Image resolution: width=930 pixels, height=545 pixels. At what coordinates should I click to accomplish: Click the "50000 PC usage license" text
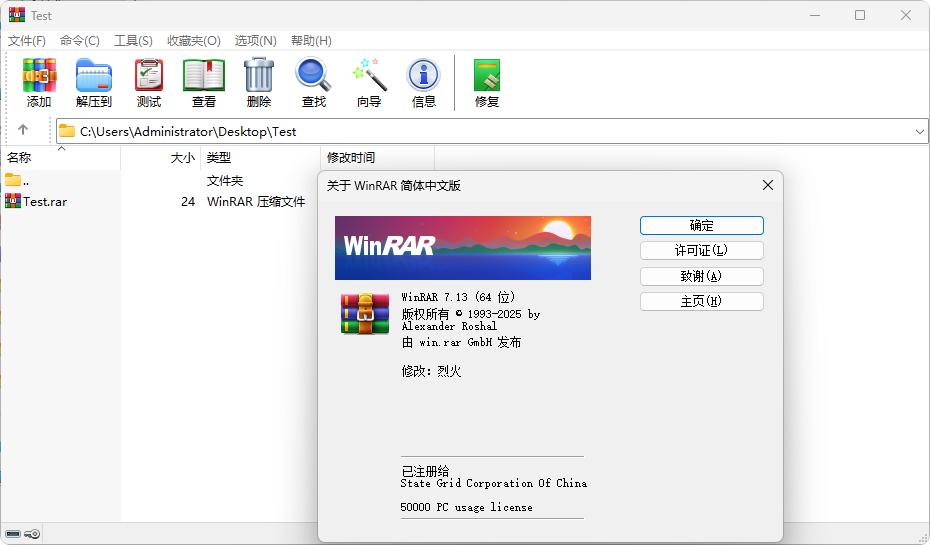tap(466, 508)
